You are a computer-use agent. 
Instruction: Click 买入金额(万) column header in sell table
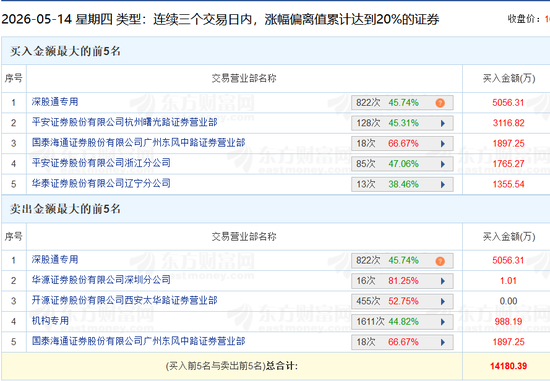509,236
